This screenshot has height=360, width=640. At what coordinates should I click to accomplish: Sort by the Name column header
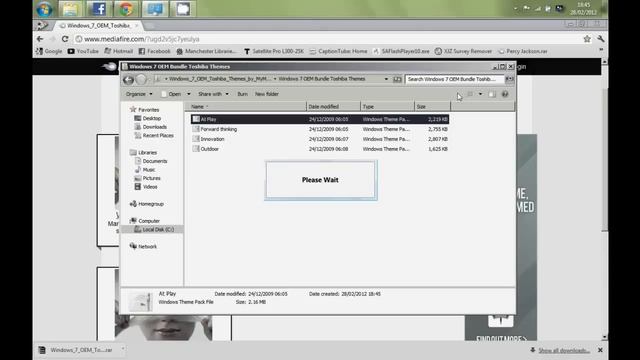click(246, 107)
